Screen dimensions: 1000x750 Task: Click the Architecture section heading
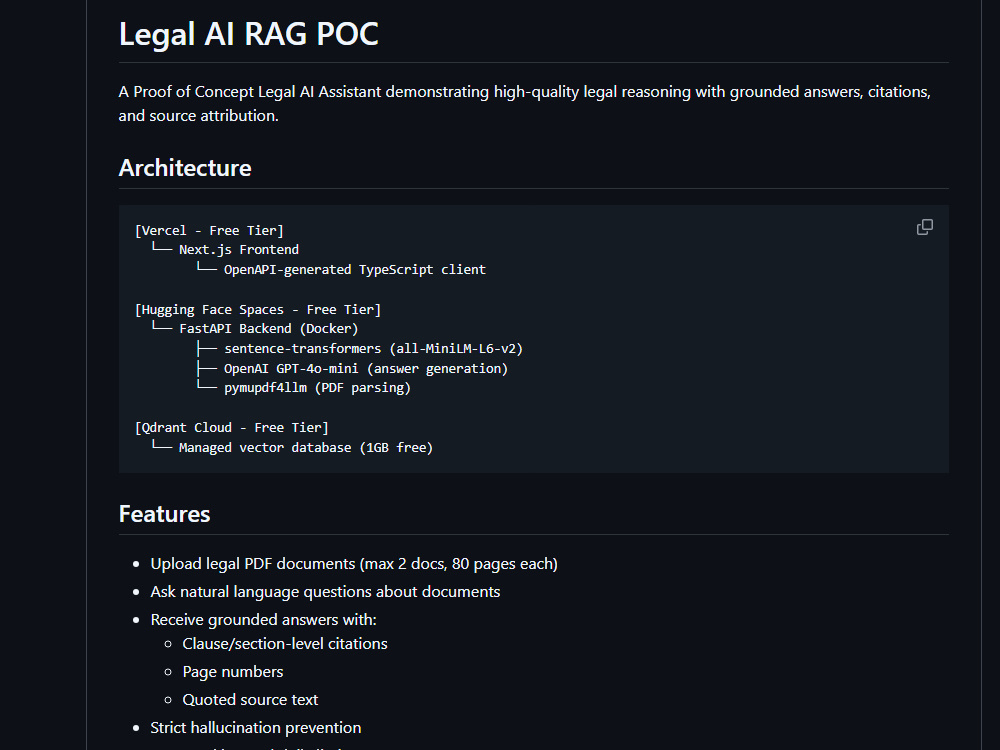(x=185, y=168)
